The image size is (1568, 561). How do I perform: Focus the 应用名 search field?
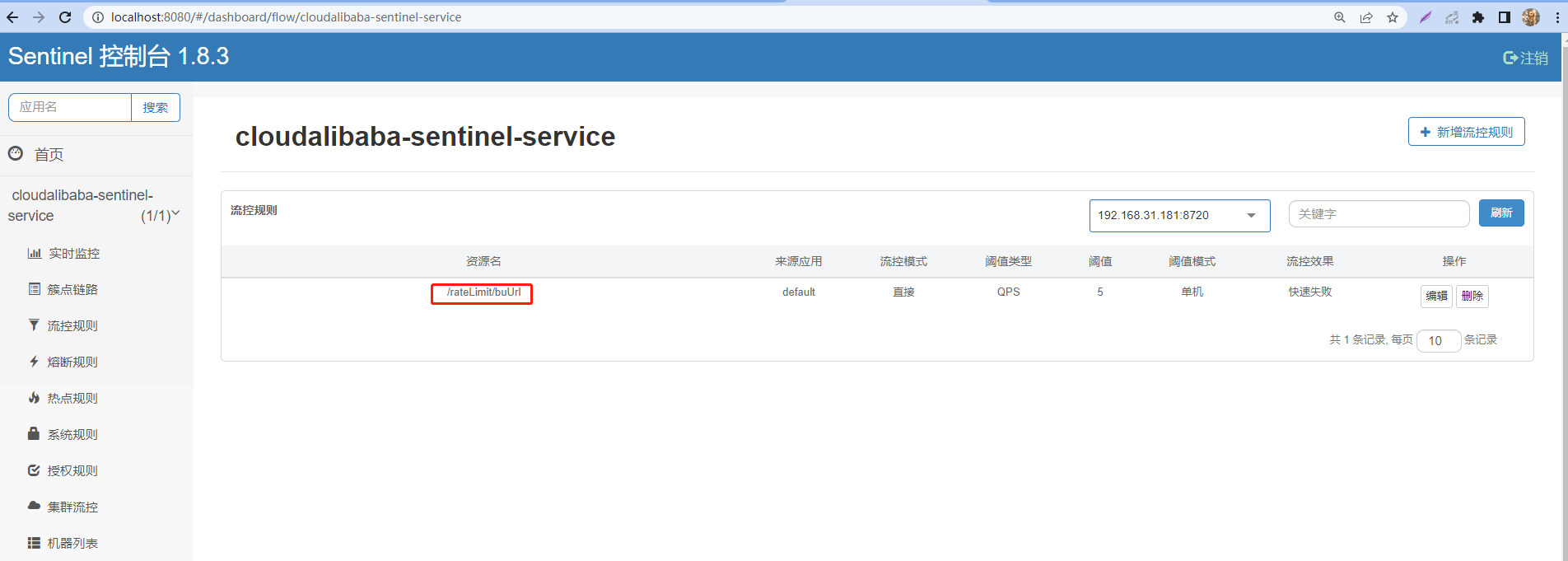[x=70, y=107]
